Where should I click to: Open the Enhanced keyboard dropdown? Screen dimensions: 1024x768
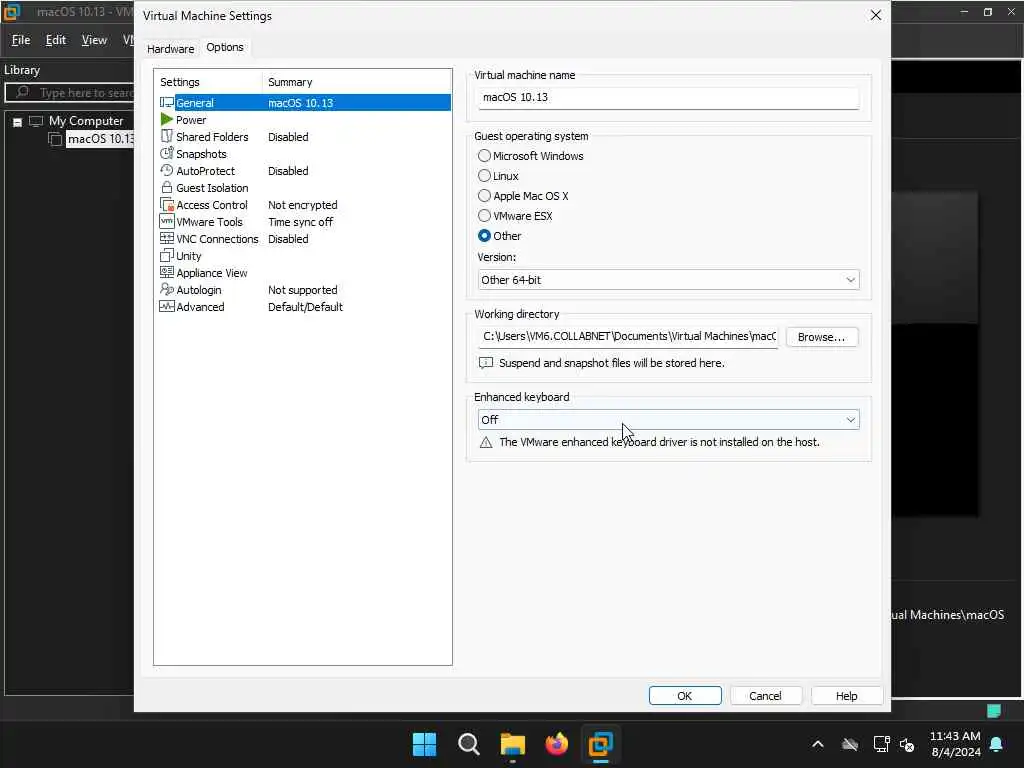pos(668,419)
